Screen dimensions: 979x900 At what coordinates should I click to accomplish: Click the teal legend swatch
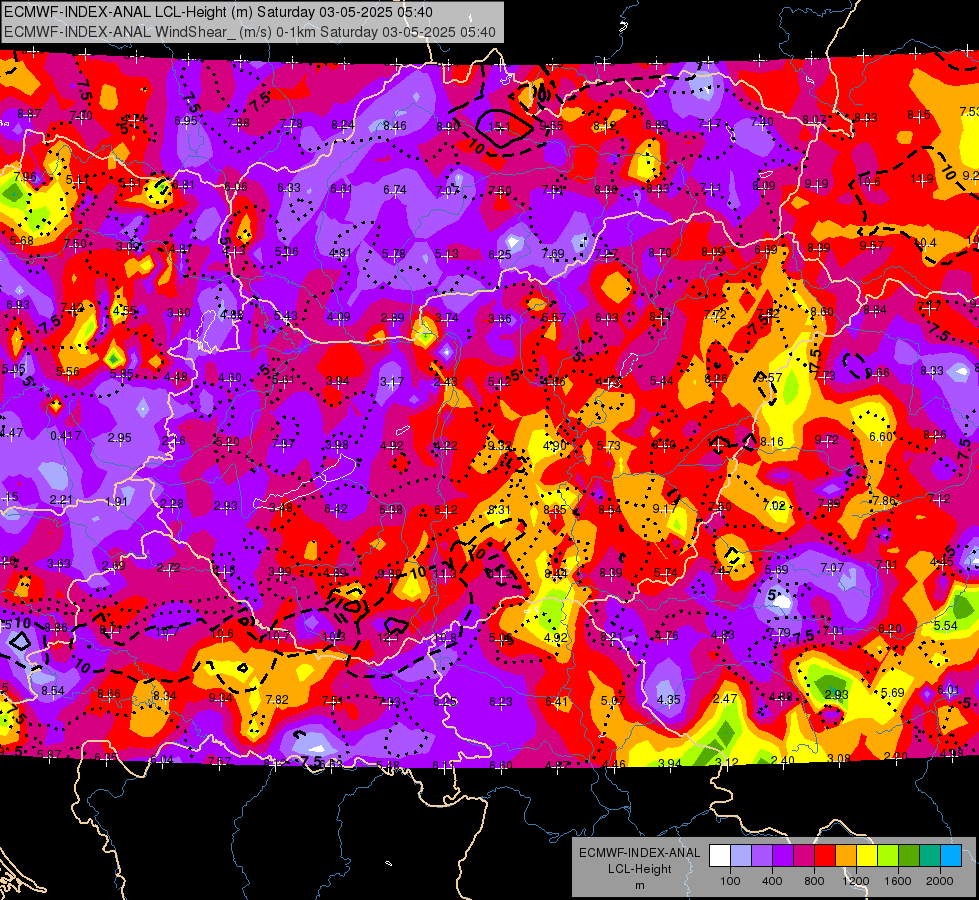(930, 856)
